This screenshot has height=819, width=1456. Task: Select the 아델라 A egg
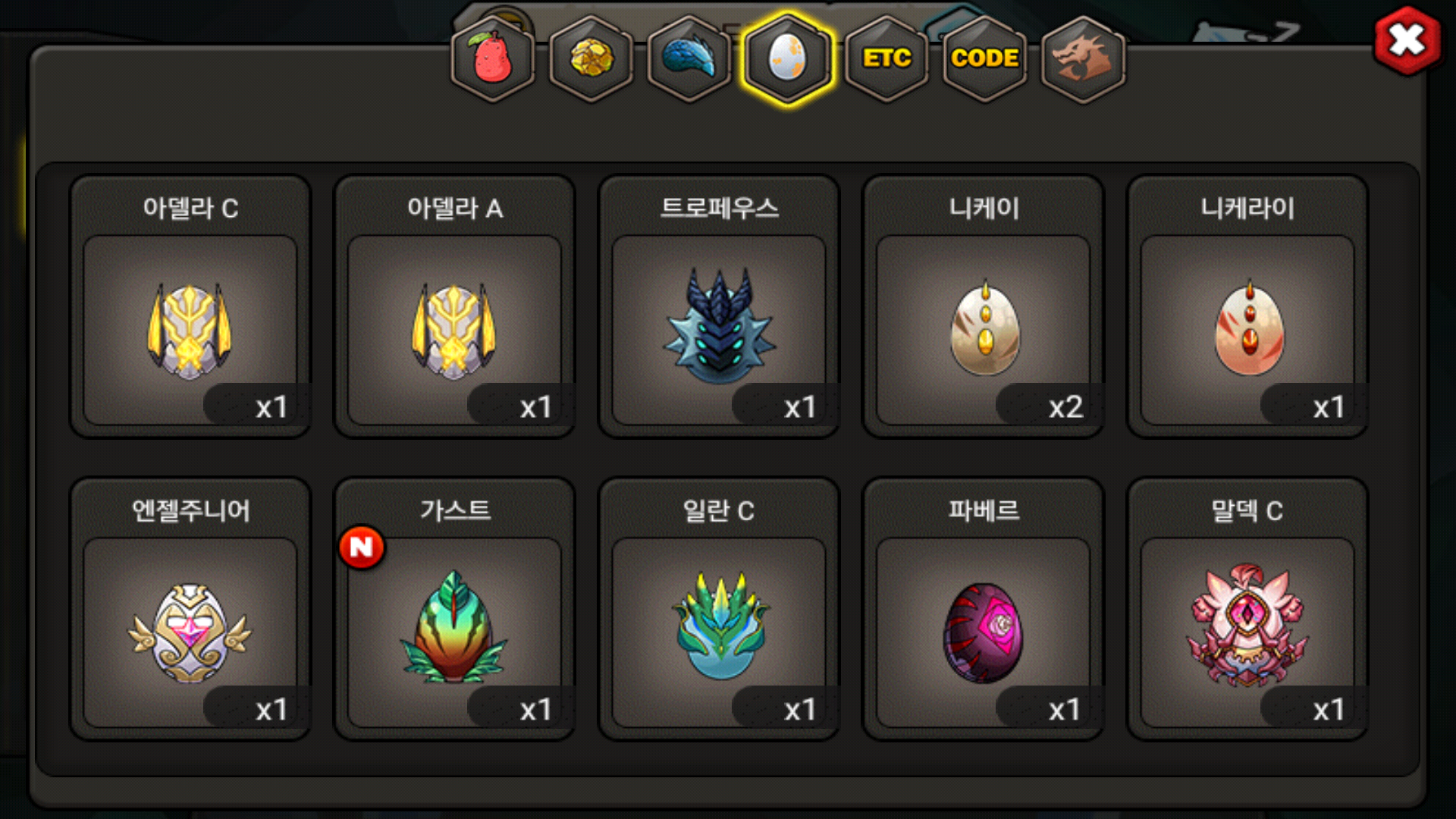[x=455, y=307]
